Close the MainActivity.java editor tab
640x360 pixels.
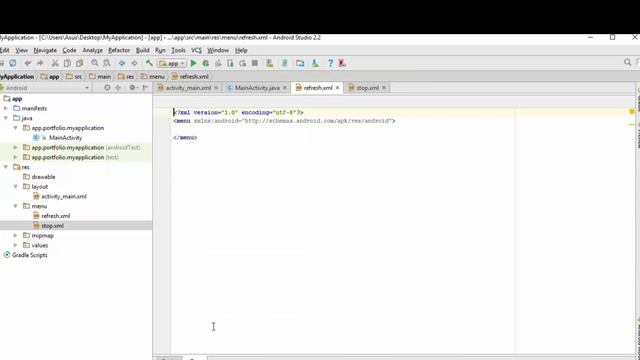pyautogui.click(x=285, y=88)
